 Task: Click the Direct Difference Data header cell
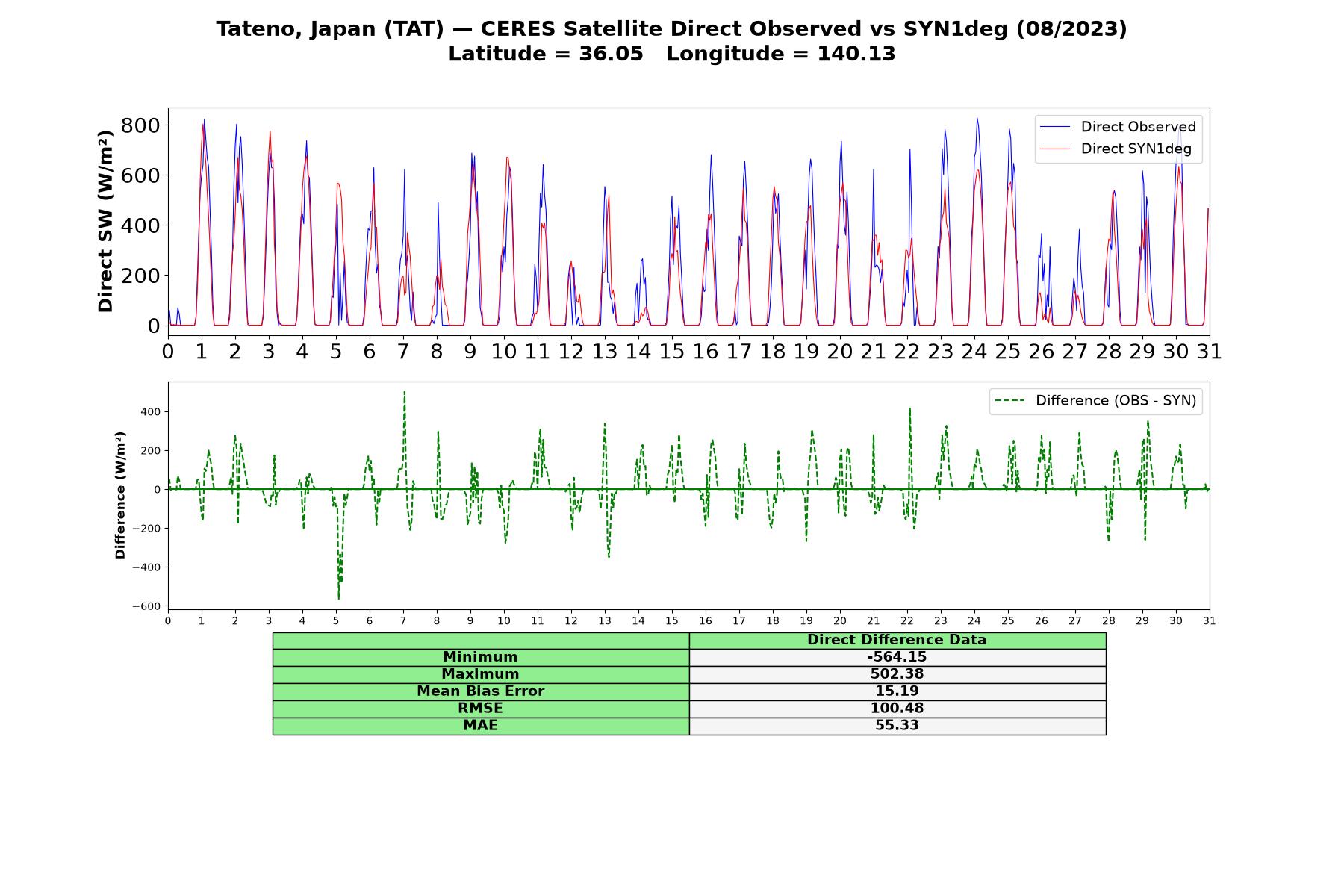(x=897, y=640)
